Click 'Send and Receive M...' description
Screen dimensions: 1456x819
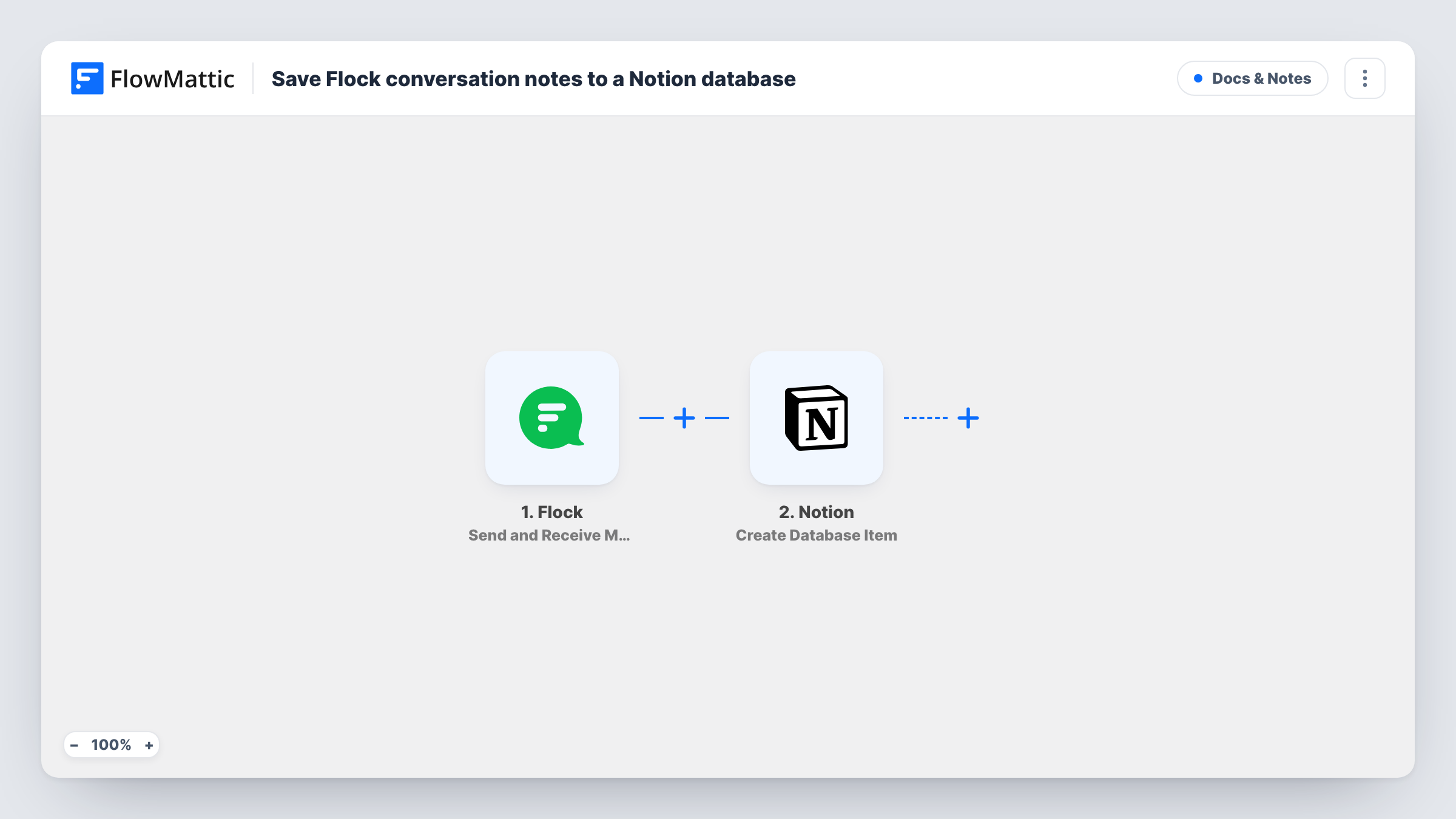[549, 535]
